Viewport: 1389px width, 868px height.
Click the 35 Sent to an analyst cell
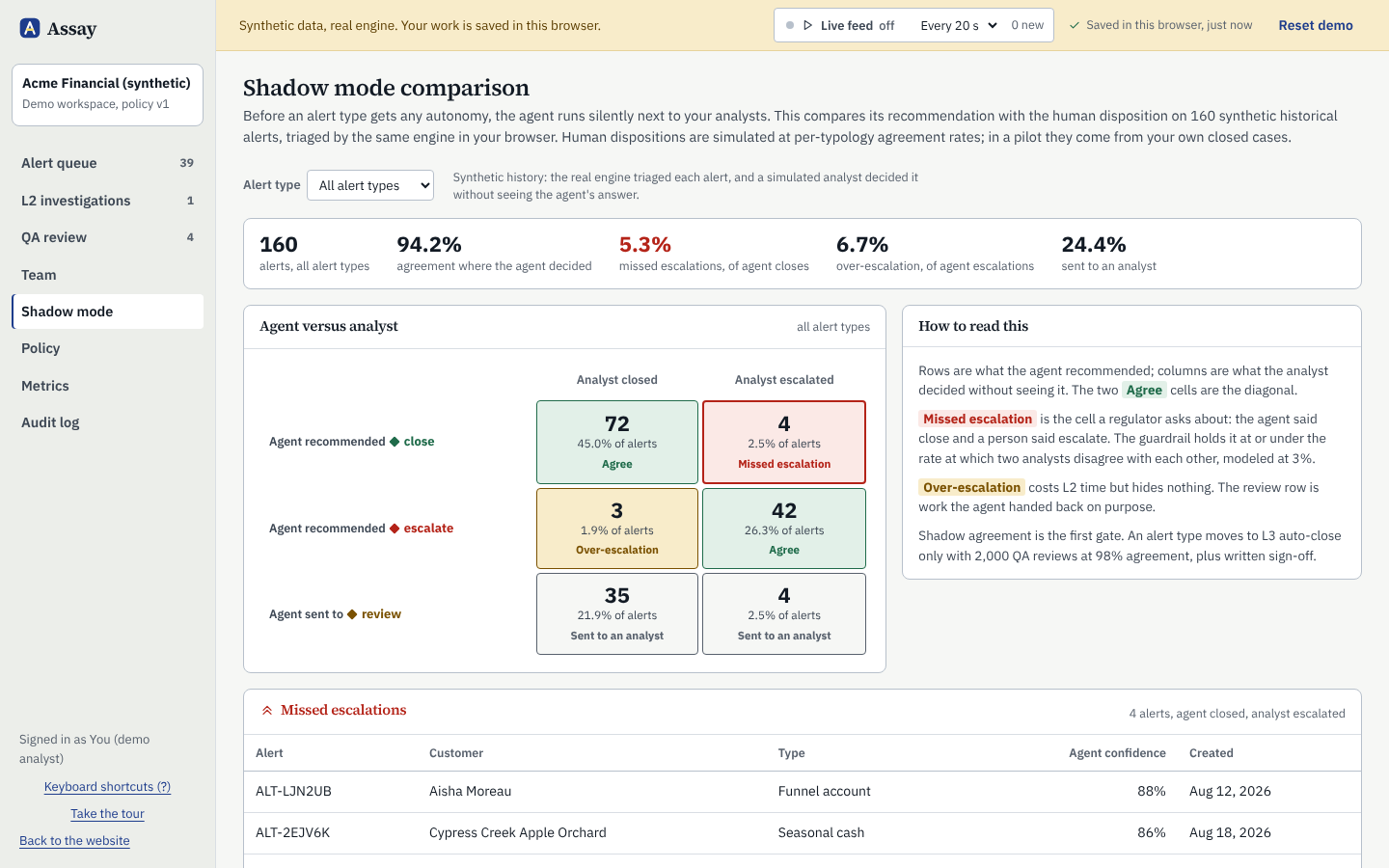pos(617,614)
